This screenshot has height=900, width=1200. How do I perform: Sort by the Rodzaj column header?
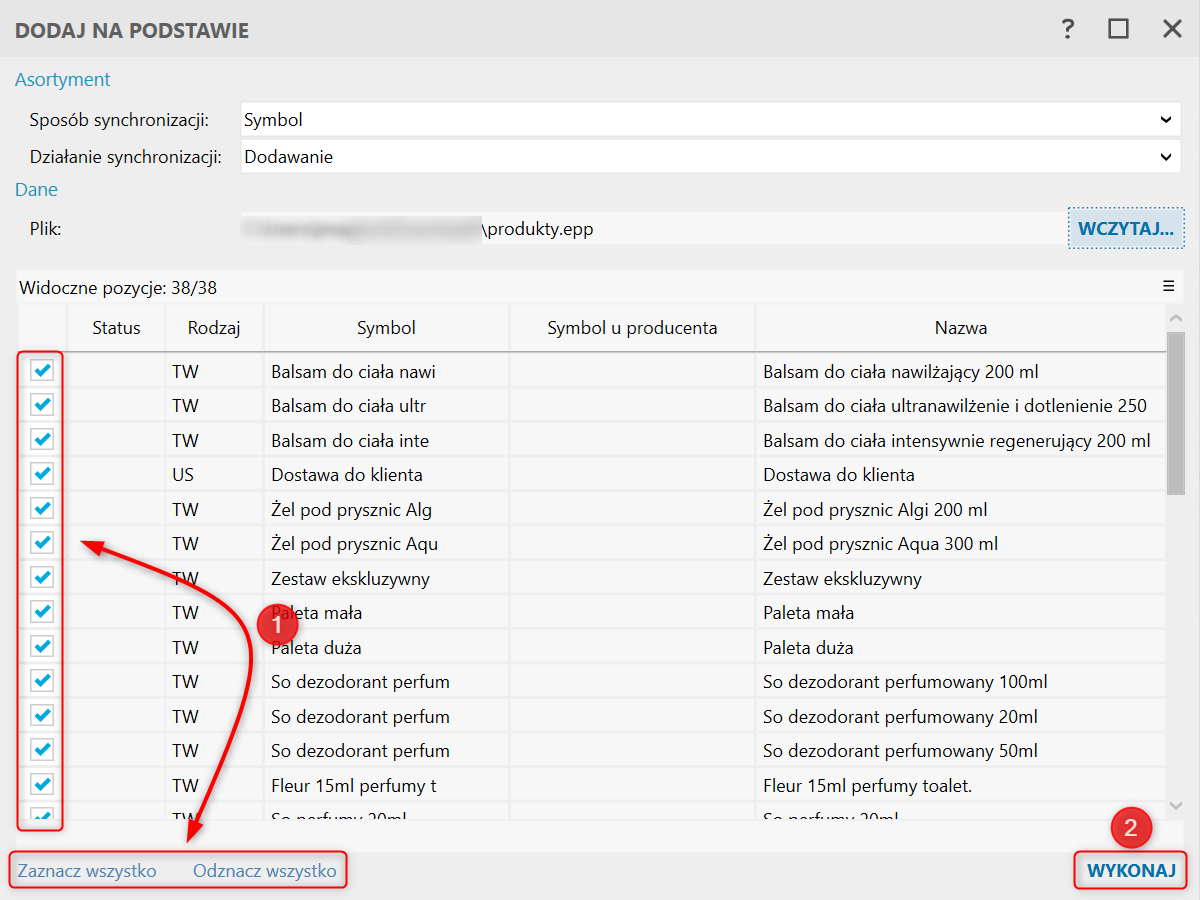point(214,328)
